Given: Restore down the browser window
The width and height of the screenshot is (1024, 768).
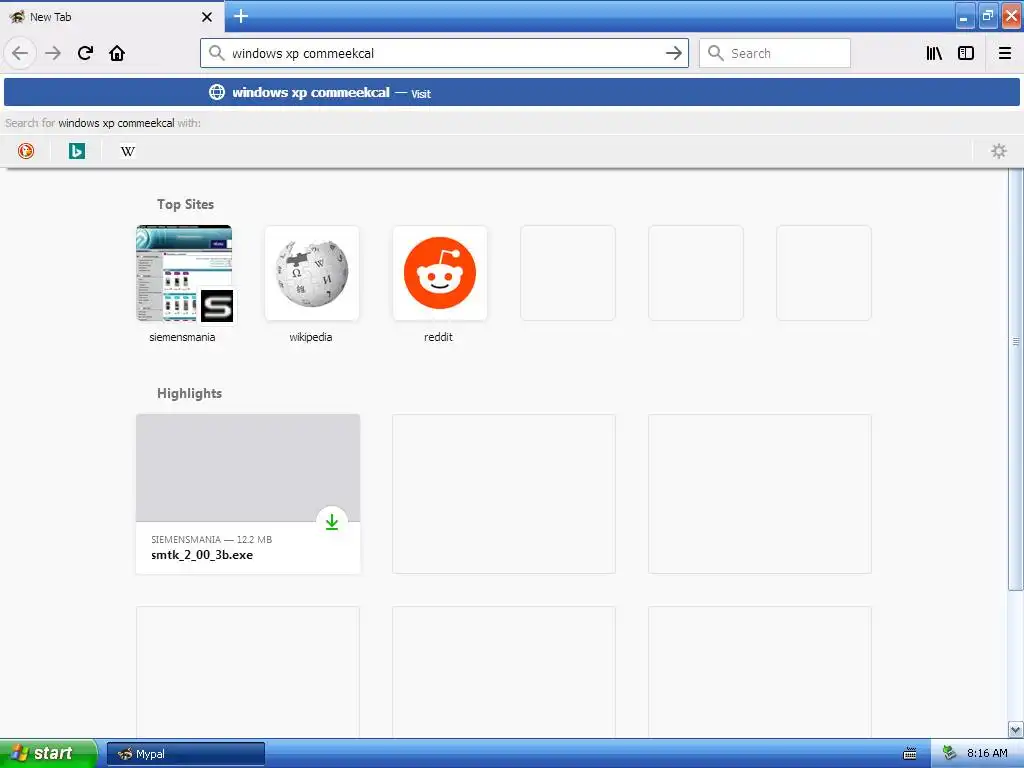Looking at the screenshot, I should click(x=988, y=16).
